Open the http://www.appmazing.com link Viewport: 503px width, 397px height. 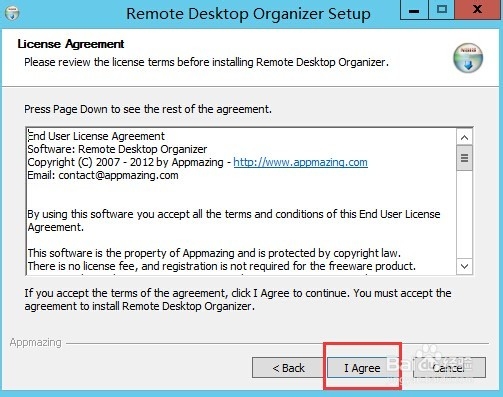(x=300, y=162)
